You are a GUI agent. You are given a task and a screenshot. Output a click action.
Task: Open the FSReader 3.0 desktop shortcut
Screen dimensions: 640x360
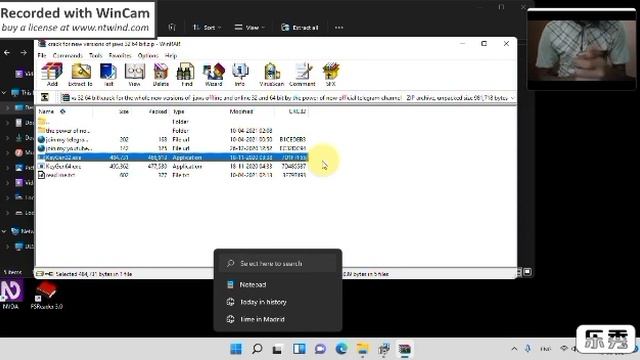[x=47, y=295]
